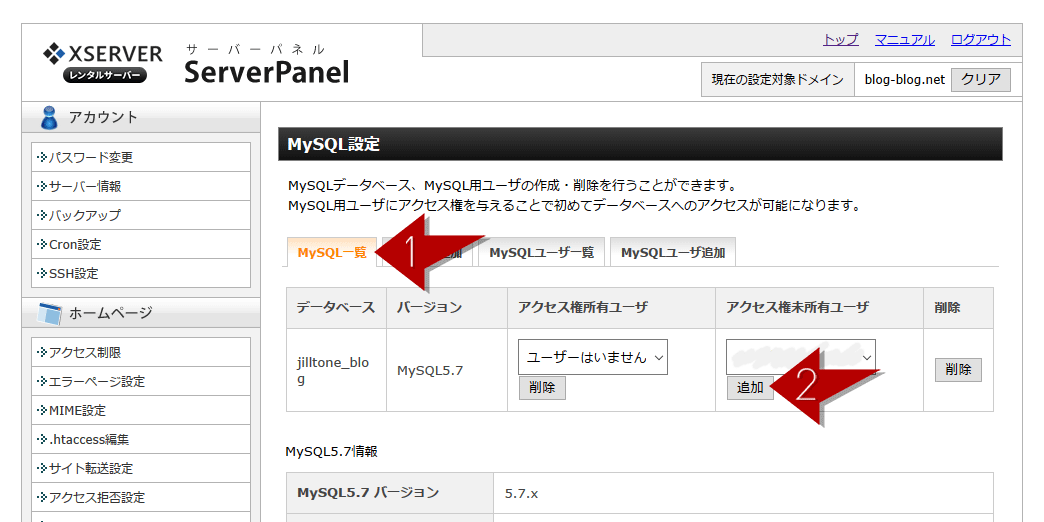Open SSH設定 in the sidebar

coord(141,273)
